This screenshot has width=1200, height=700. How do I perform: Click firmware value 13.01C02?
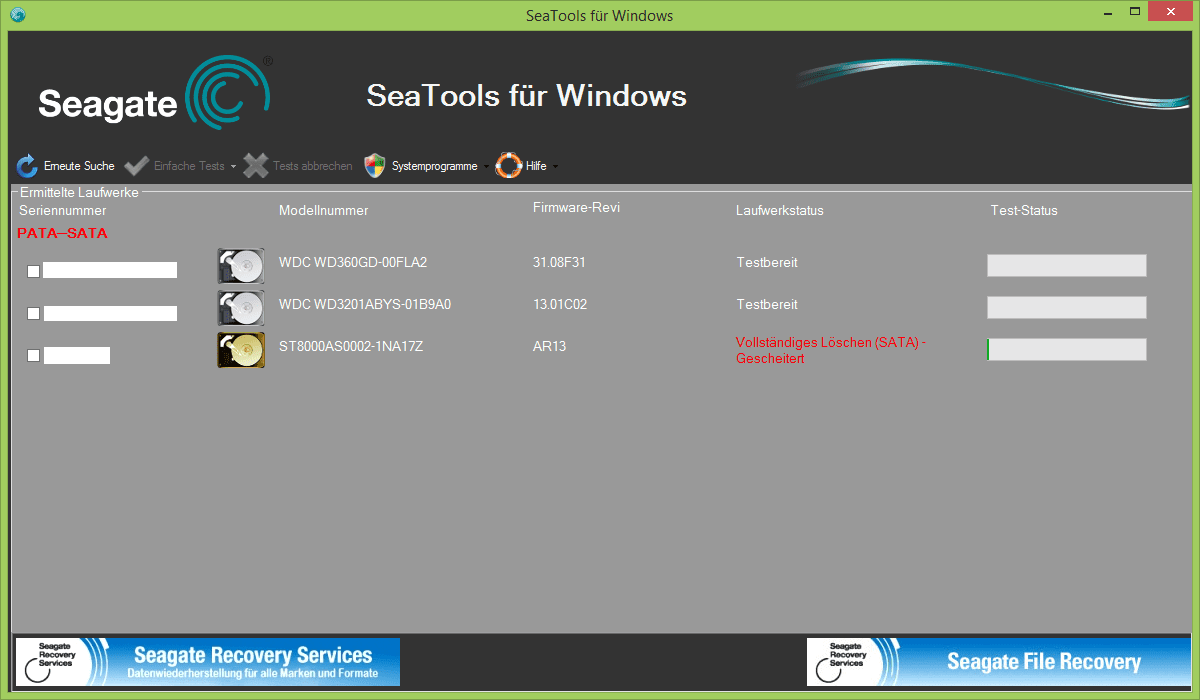tap(560, 305)
